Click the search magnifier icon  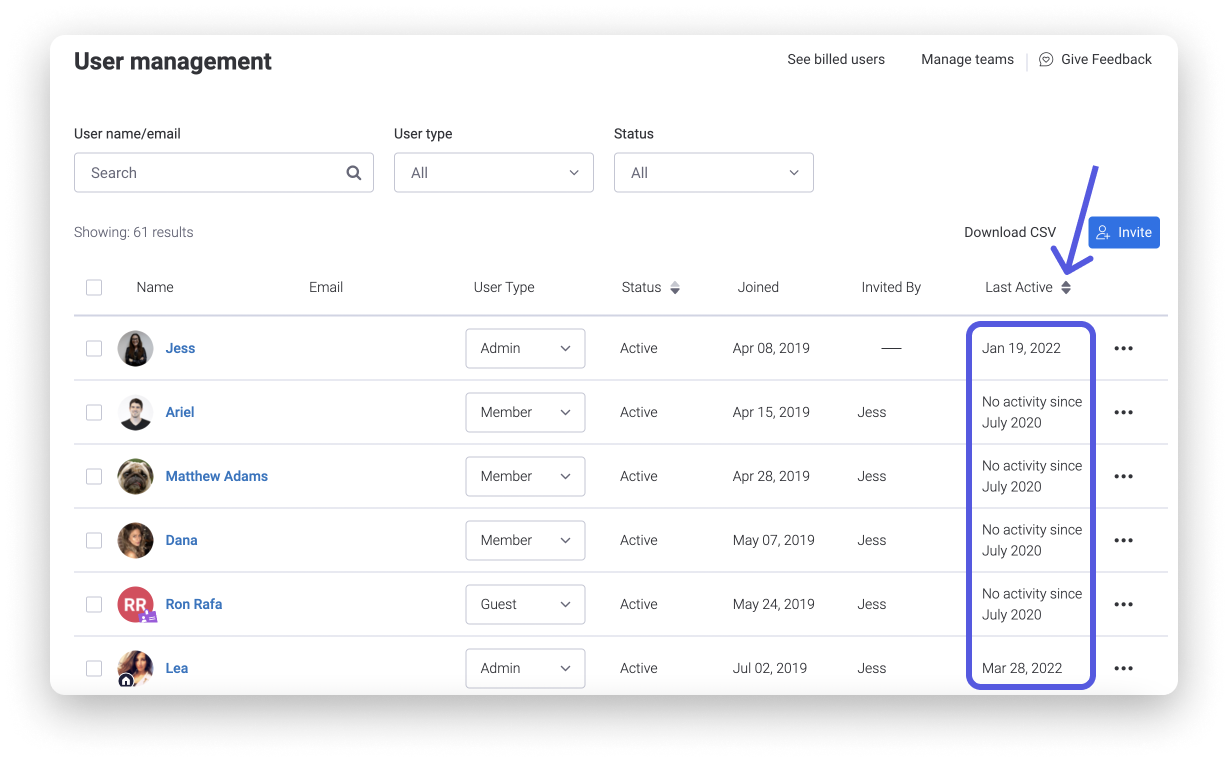point(354,172)
